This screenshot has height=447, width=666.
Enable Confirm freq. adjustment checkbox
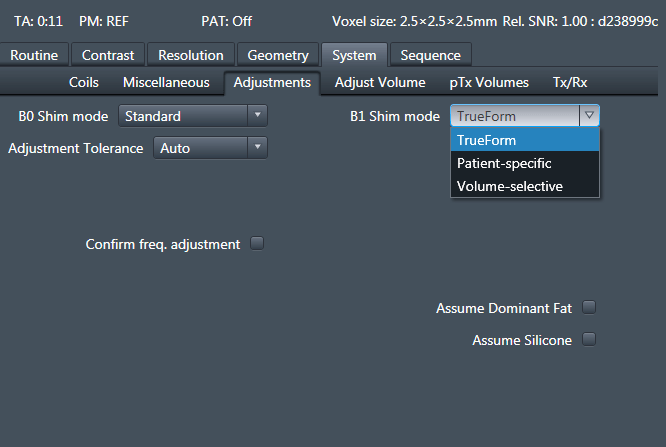click(257, 243)
